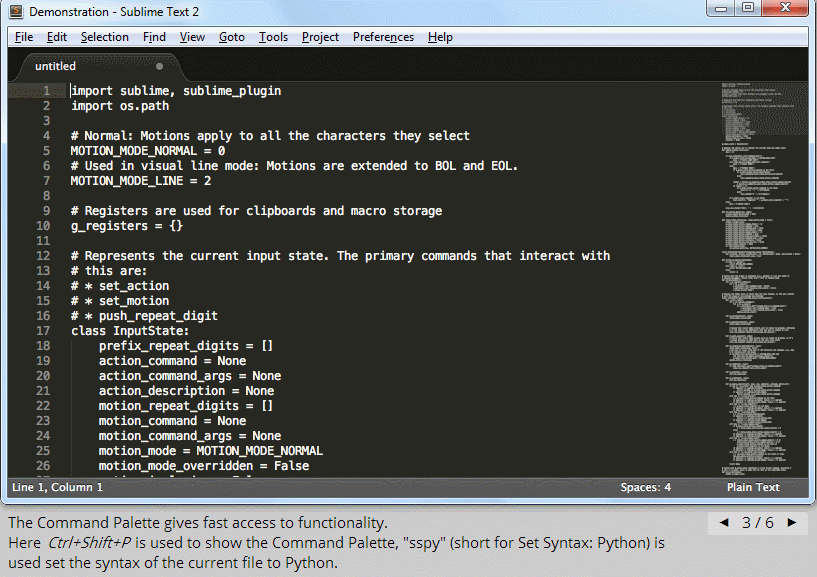
Task: Click 'motion_mode_overridden = False' line
Action: [204, 466]
